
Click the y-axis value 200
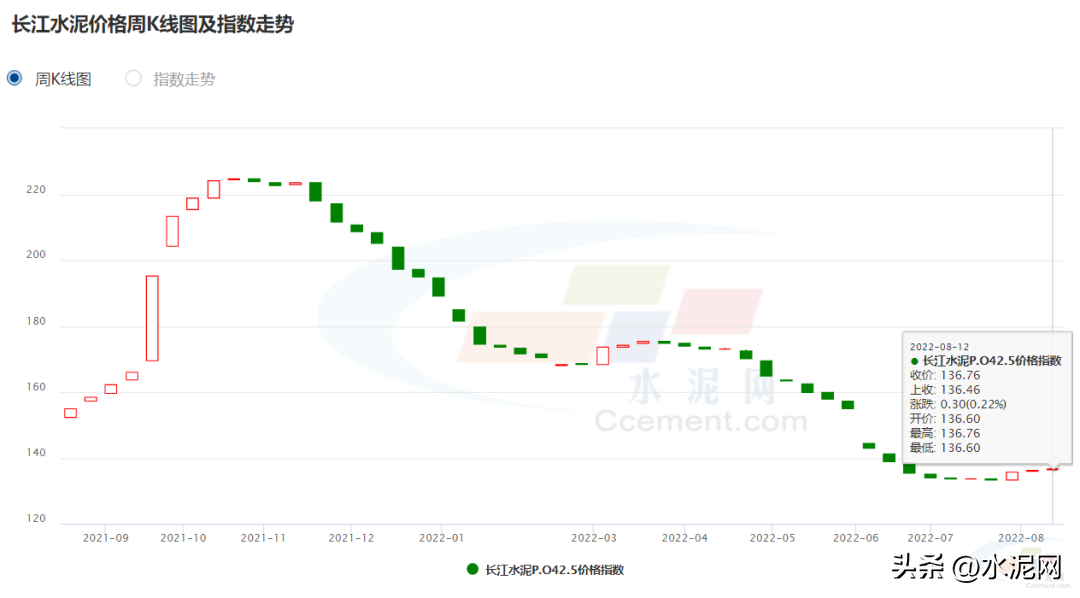point(36,254)
